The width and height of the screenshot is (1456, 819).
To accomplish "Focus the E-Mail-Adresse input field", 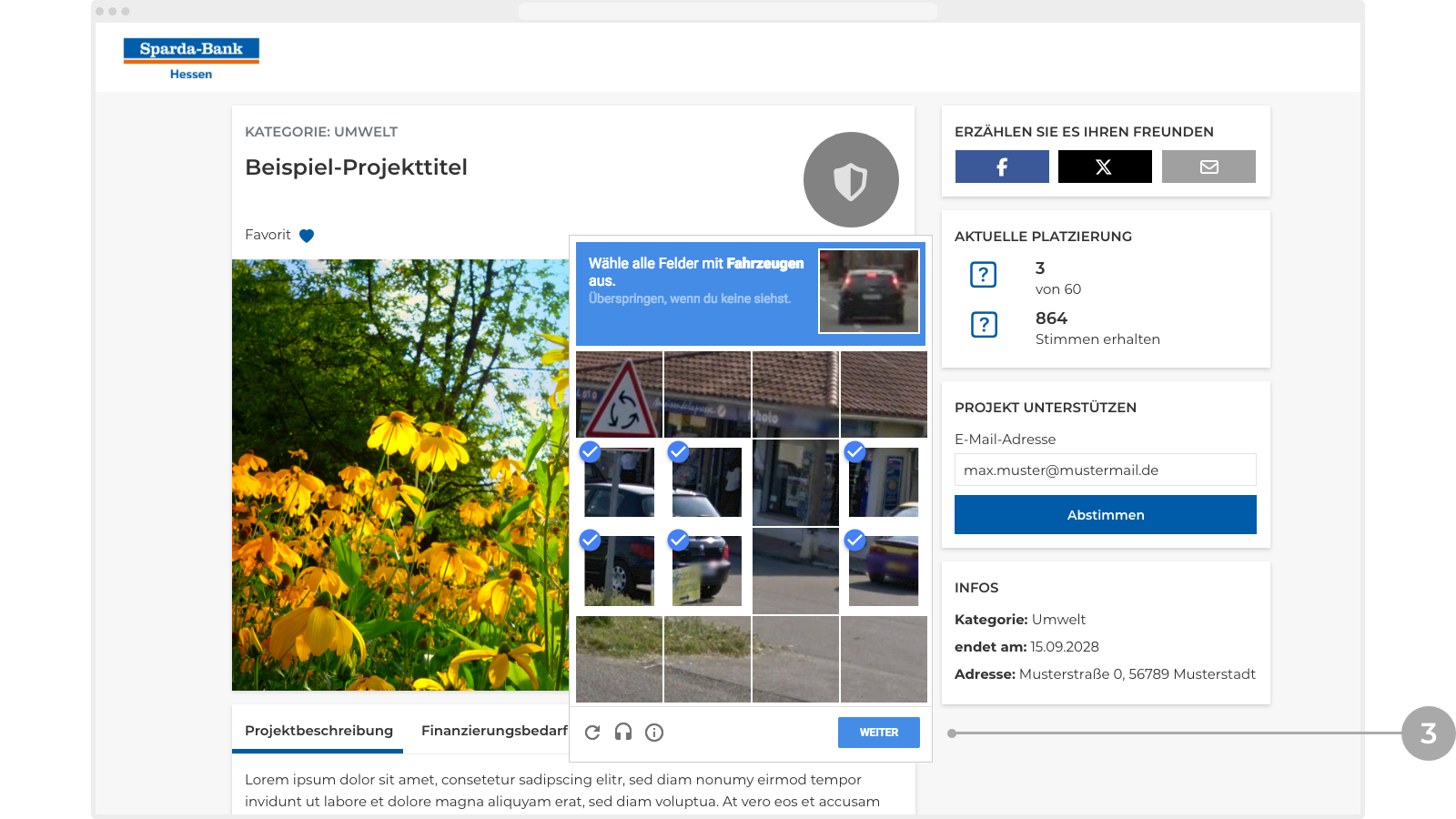I will [1106, 470].
